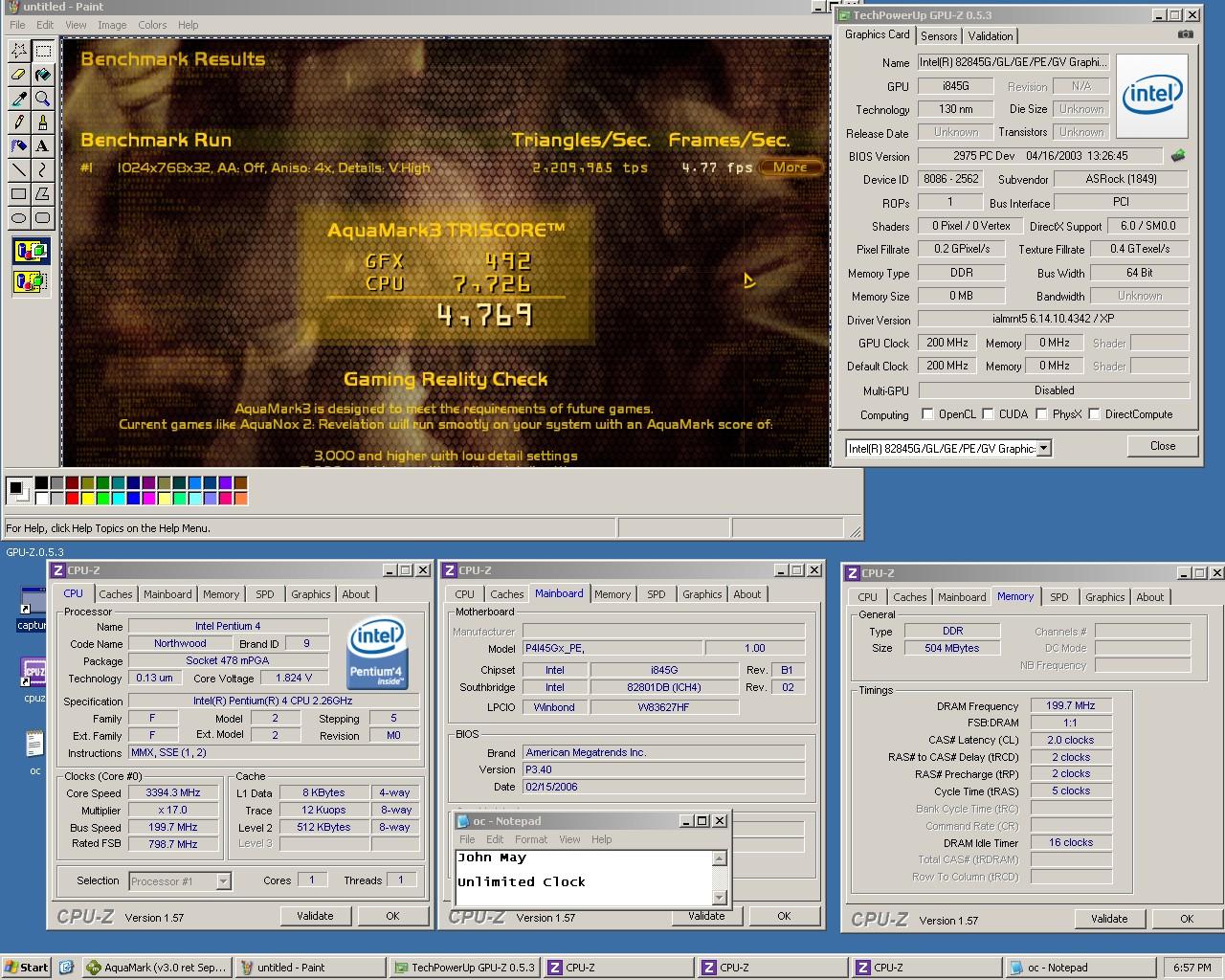This screenshot has width=1225, height=980.
Task: Select the Rounded Rectangle tool
Action: 43,218
